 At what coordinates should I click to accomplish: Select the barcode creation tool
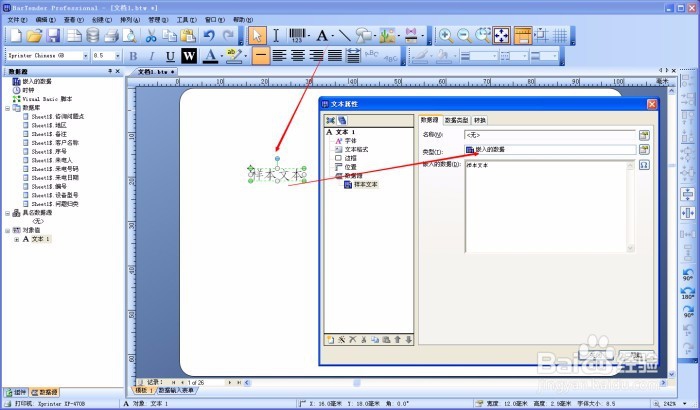[x=297, y=36]
